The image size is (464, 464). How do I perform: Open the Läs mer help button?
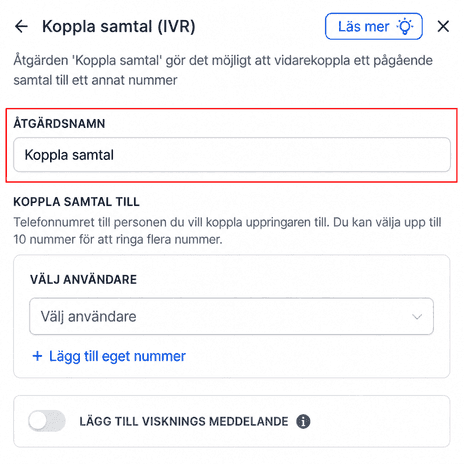pyautogui.click(x=374, y=26)
